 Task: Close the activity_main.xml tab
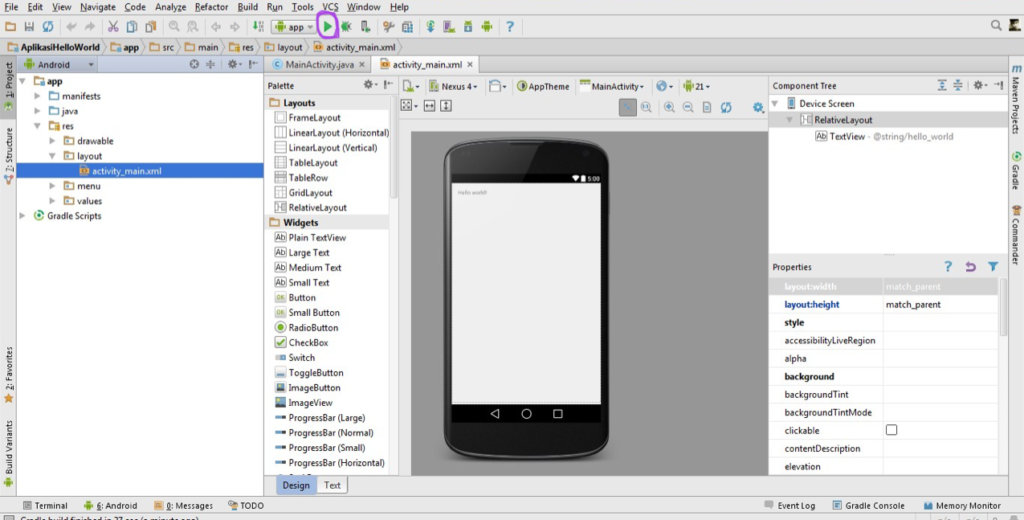point(470,65)
